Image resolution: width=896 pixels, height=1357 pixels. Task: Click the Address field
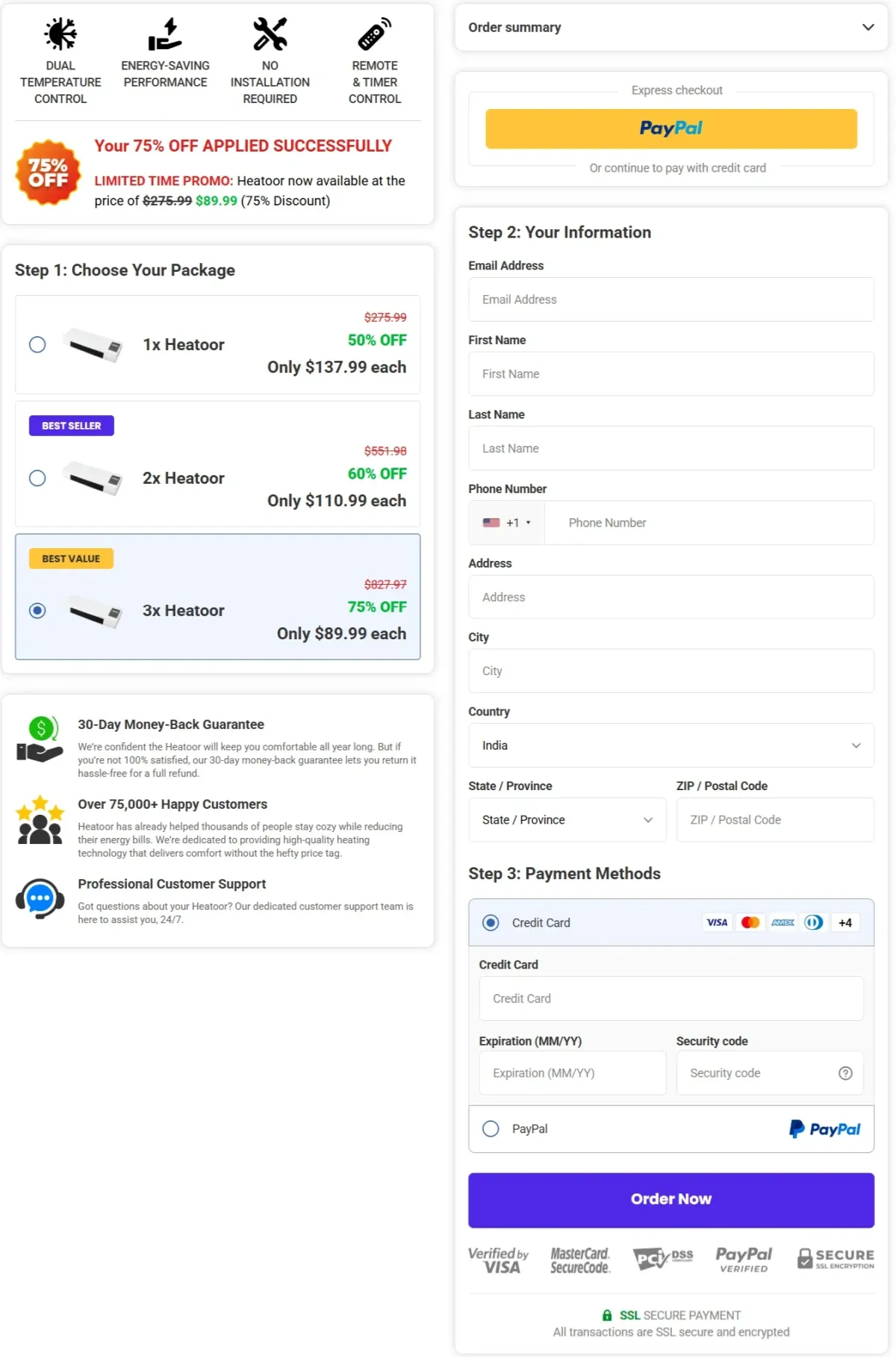(x=671, y=597)
